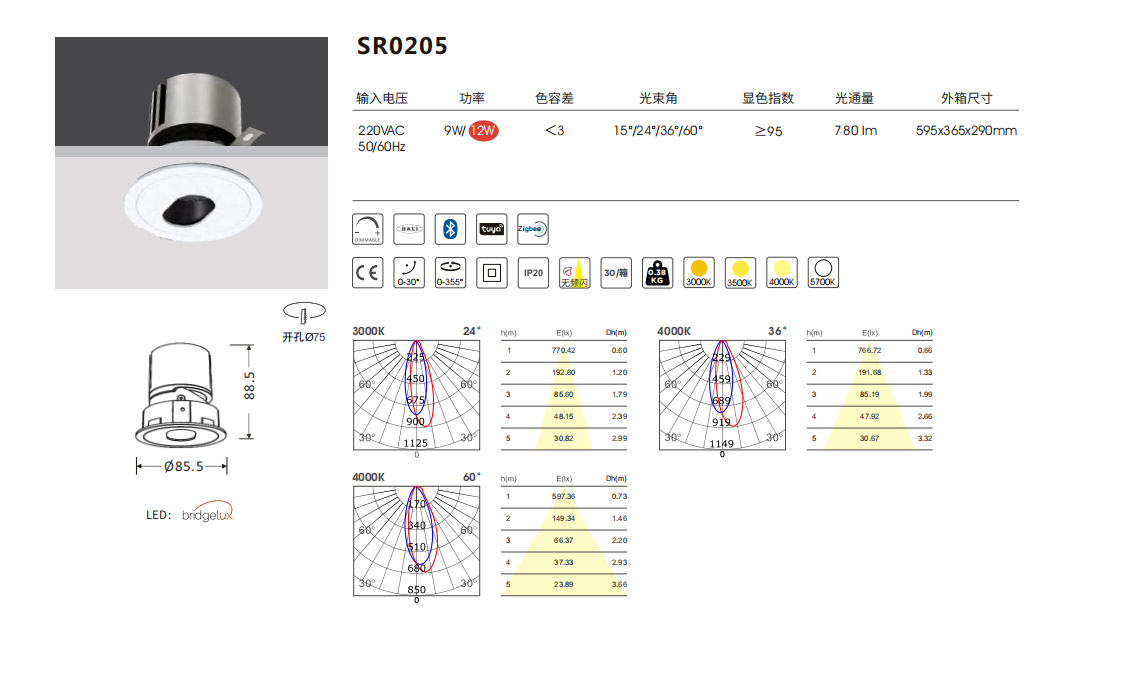Click the 15°/24°/36°/60° beam angle value

[x=658, y=131]
